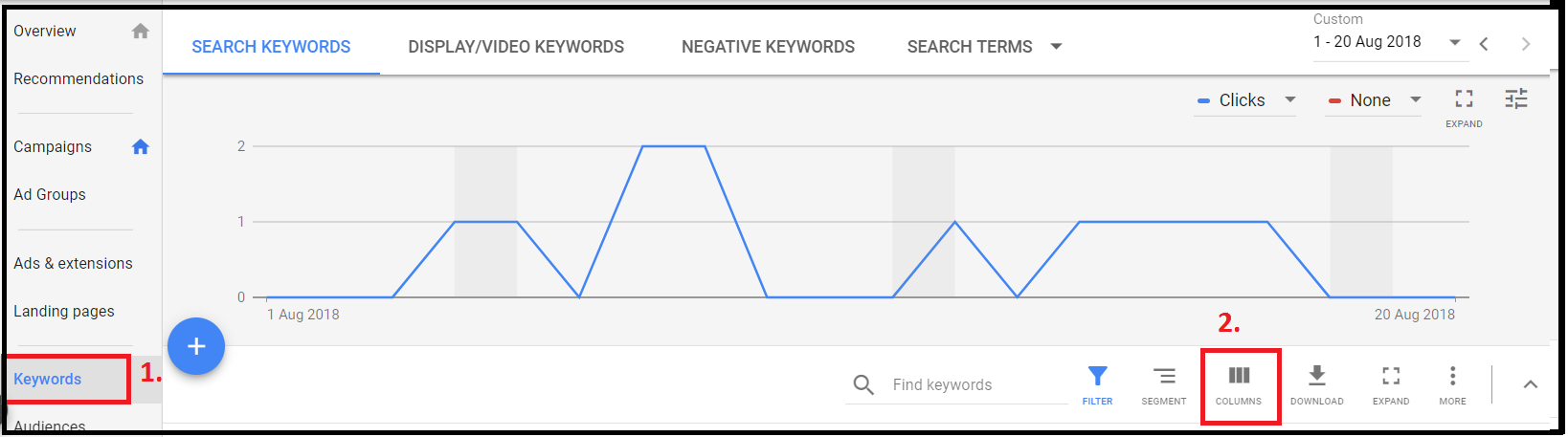This screenshot has width=1568, height=437.
Task: Download the keywords report
Action: click(1317, 376)
